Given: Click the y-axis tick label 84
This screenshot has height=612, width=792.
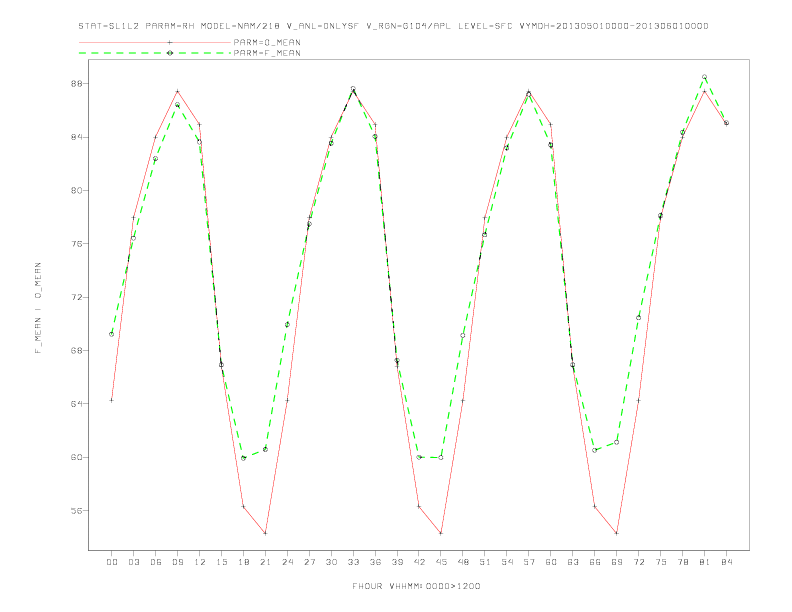Looking at the screenshot, I should coord(75,137).
